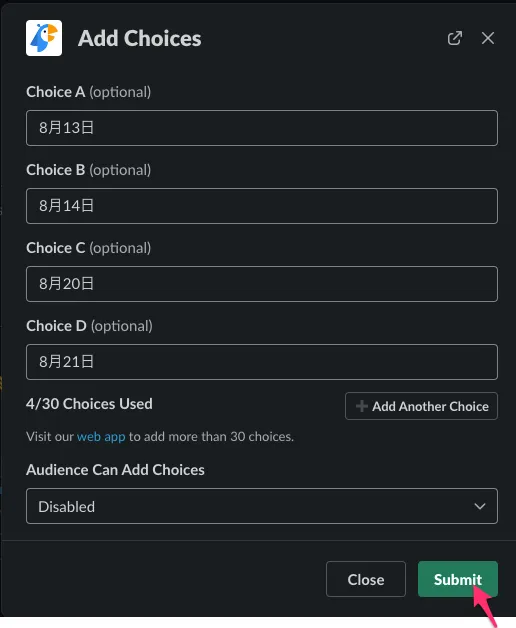
Task: Click the Choice B (optional) label
Action: (89, 170)
